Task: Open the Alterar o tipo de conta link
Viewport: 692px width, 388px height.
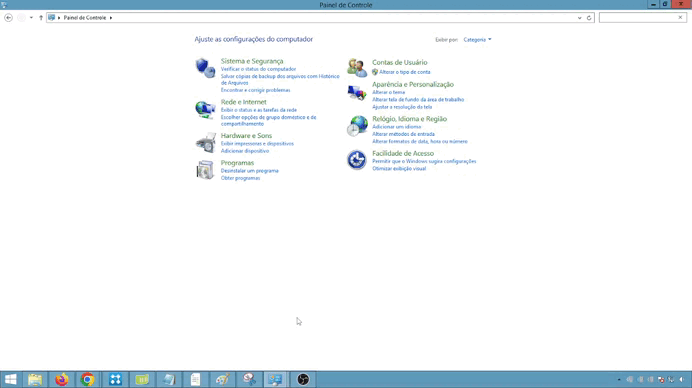Action: (405, 72)
